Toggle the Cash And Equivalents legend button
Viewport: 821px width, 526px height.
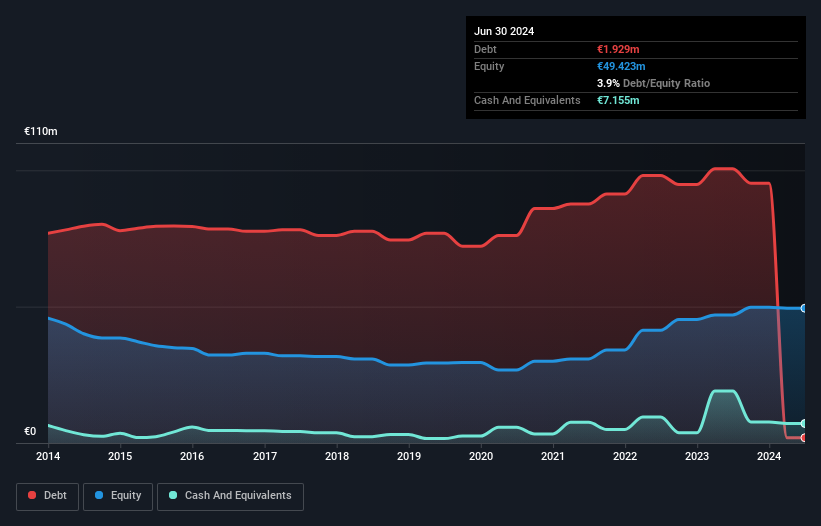point(230,496)
